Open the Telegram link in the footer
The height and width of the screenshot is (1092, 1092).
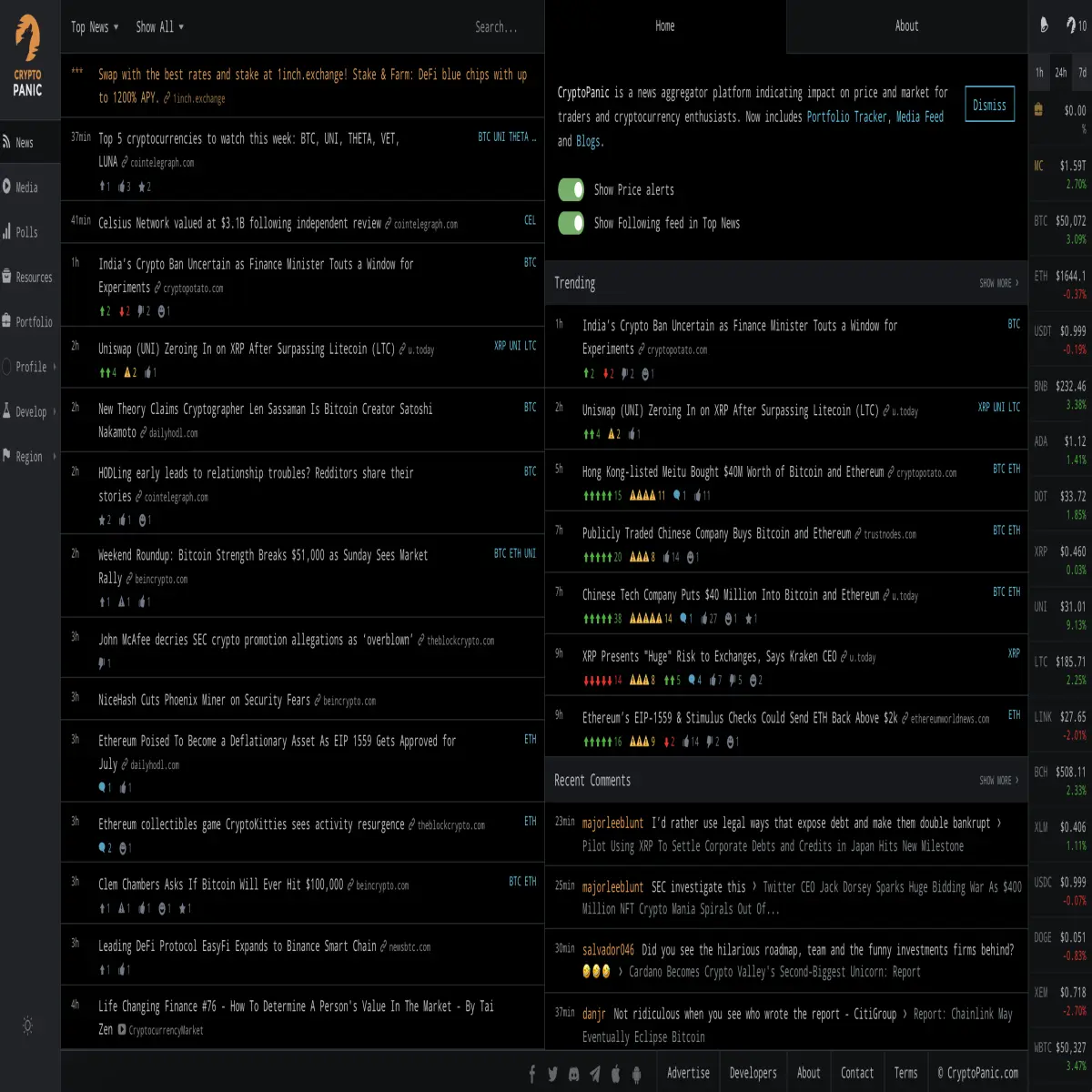(x=594, y=1074)
